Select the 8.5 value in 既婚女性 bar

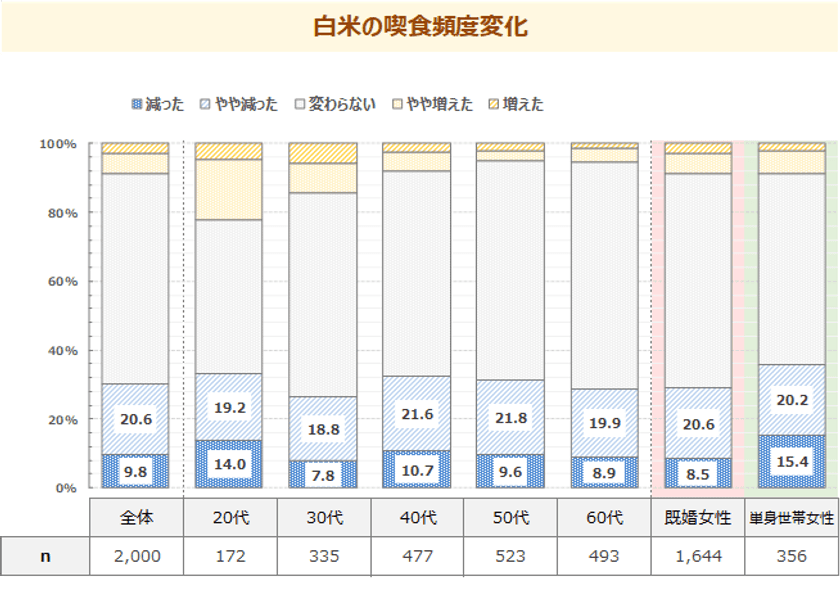[698, 474]
